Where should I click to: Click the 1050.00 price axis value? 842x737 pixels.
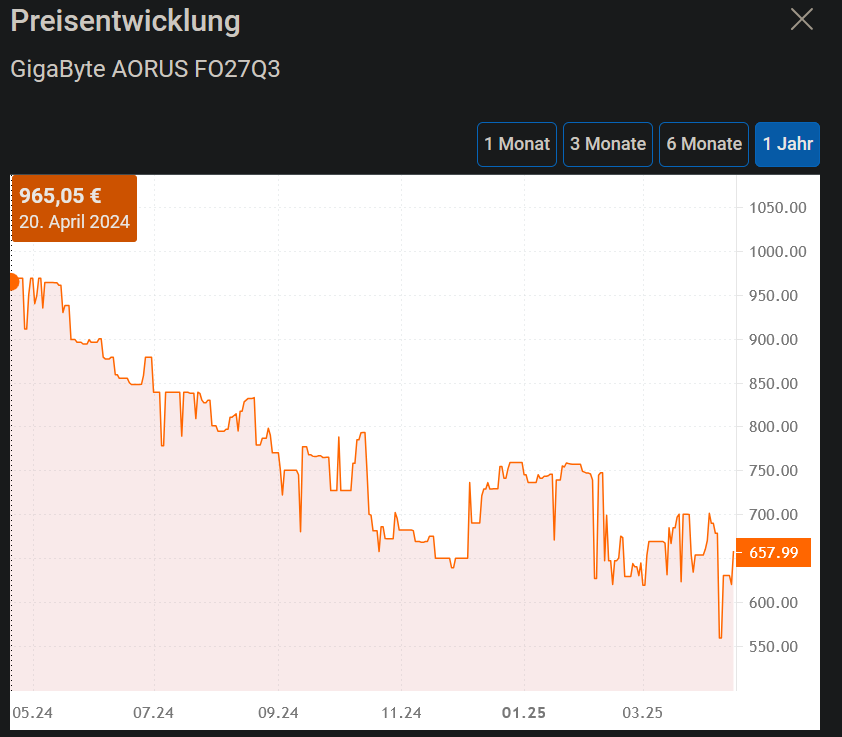pyautogui.click(x=775, y=208)
